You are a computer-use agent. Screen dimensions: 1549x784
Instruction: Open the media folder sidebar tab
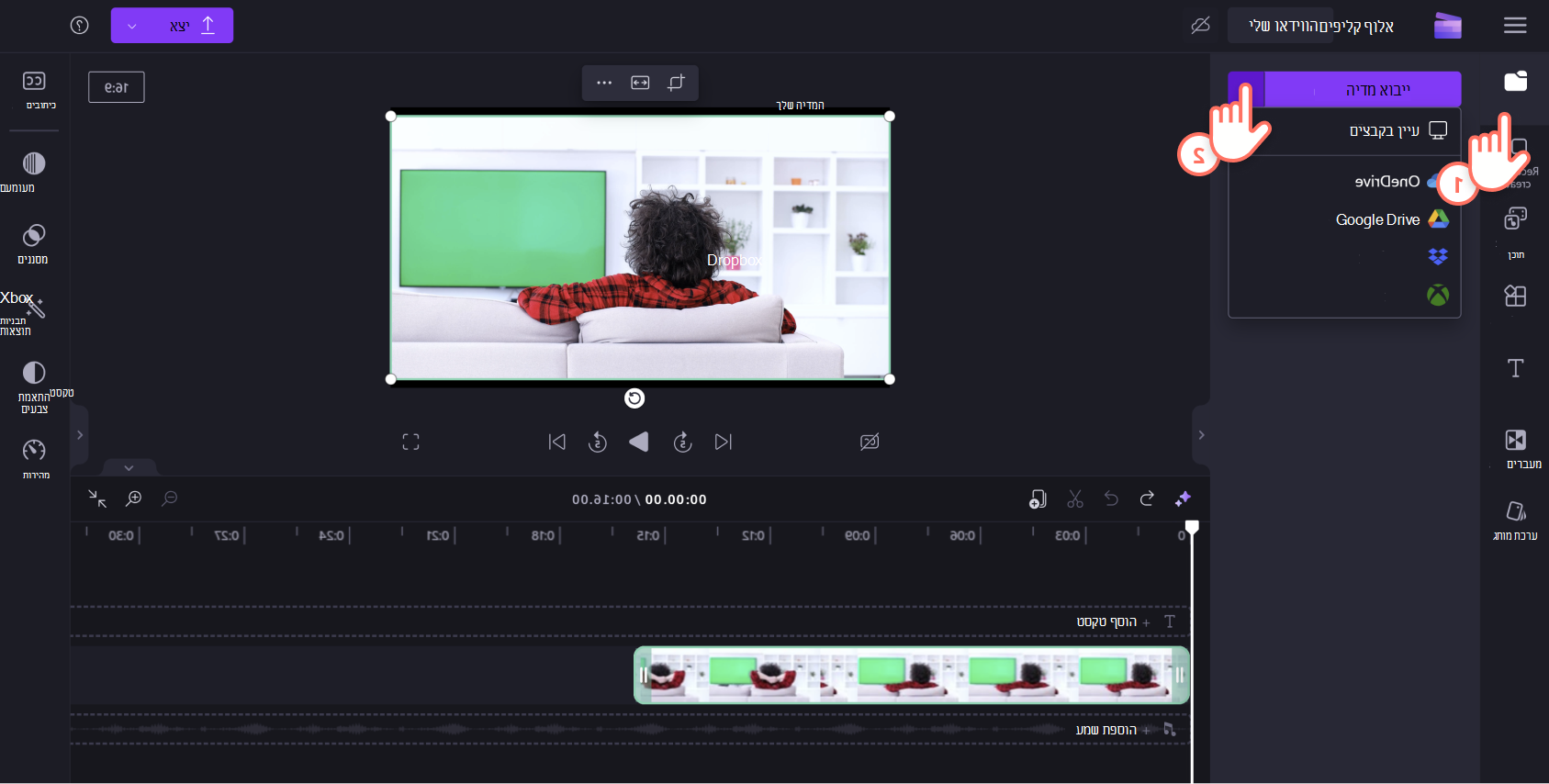(1516, 81)
